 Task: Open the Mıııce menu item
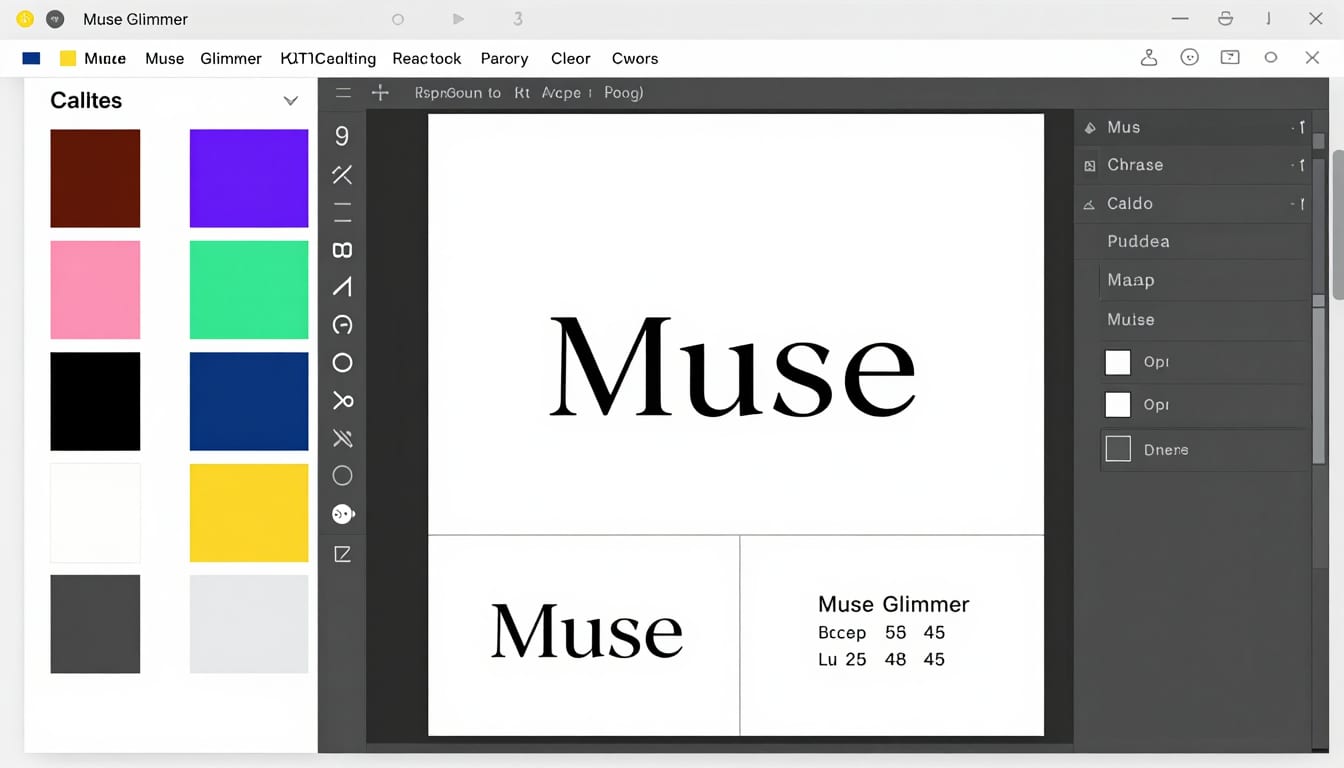pos(105,59)
